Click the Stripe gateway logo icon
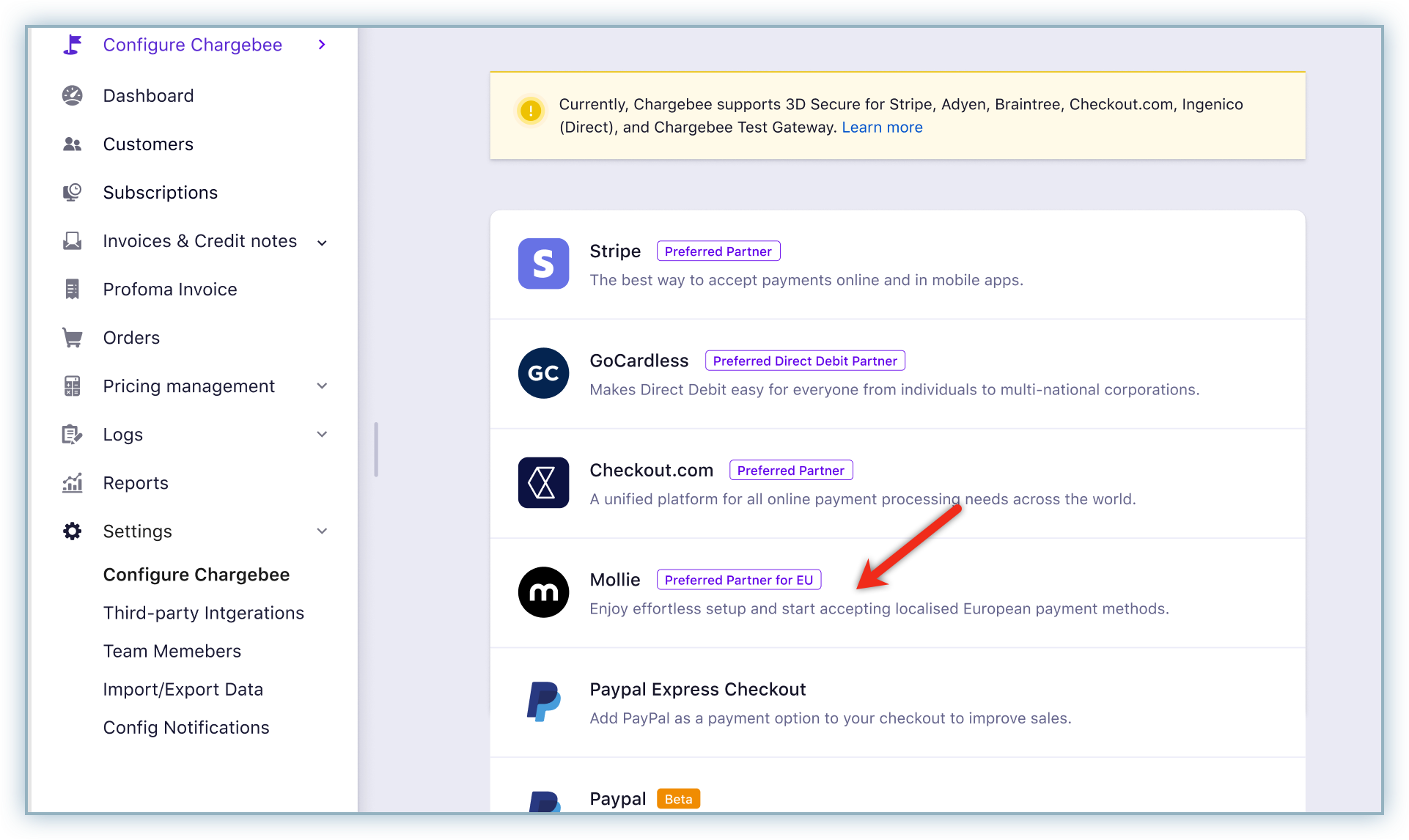1409x840 pixels. coord(543,263)
